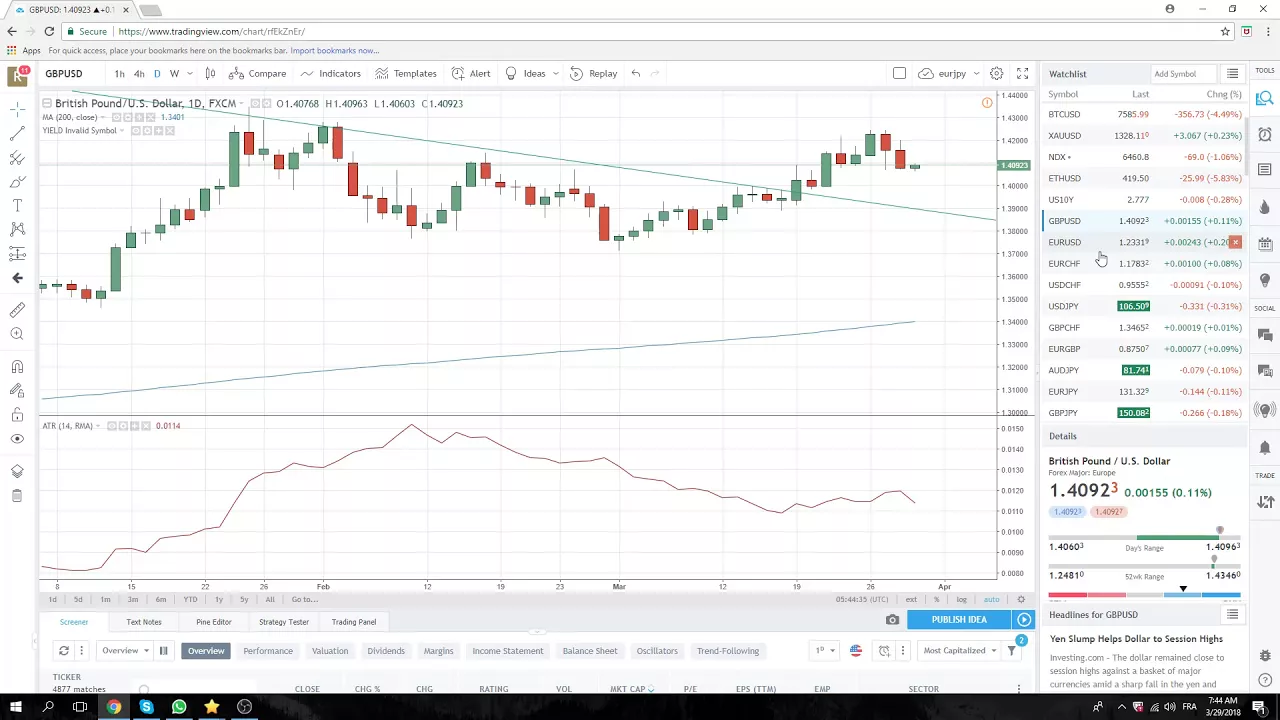Image resolution: width=1280 pixels, height=720 pixels.
Task: Open Windows Start menu
Action: pyautogui.click(x=15, y=707)
